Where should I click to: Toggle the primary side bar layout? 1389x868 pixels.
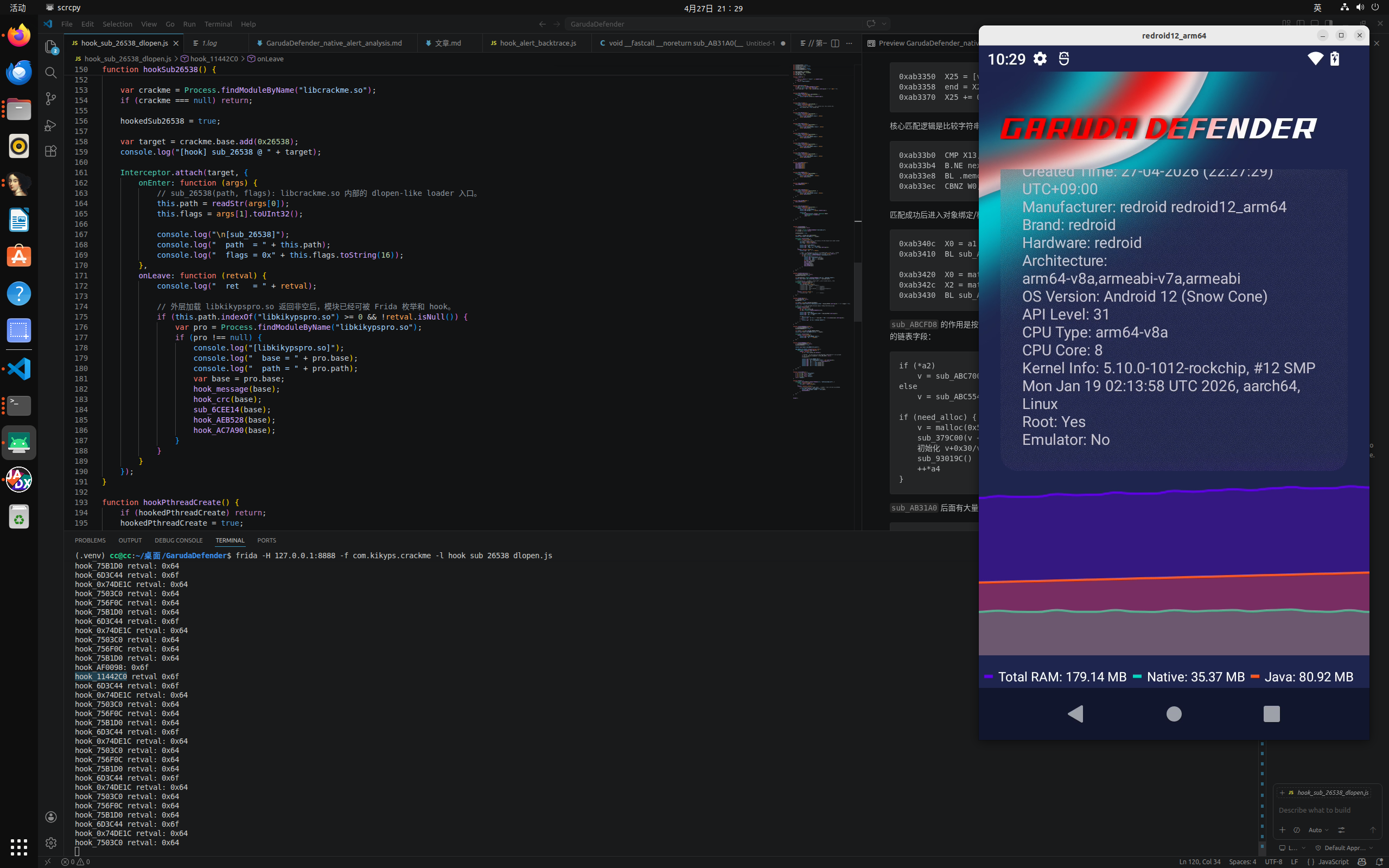1300,23
